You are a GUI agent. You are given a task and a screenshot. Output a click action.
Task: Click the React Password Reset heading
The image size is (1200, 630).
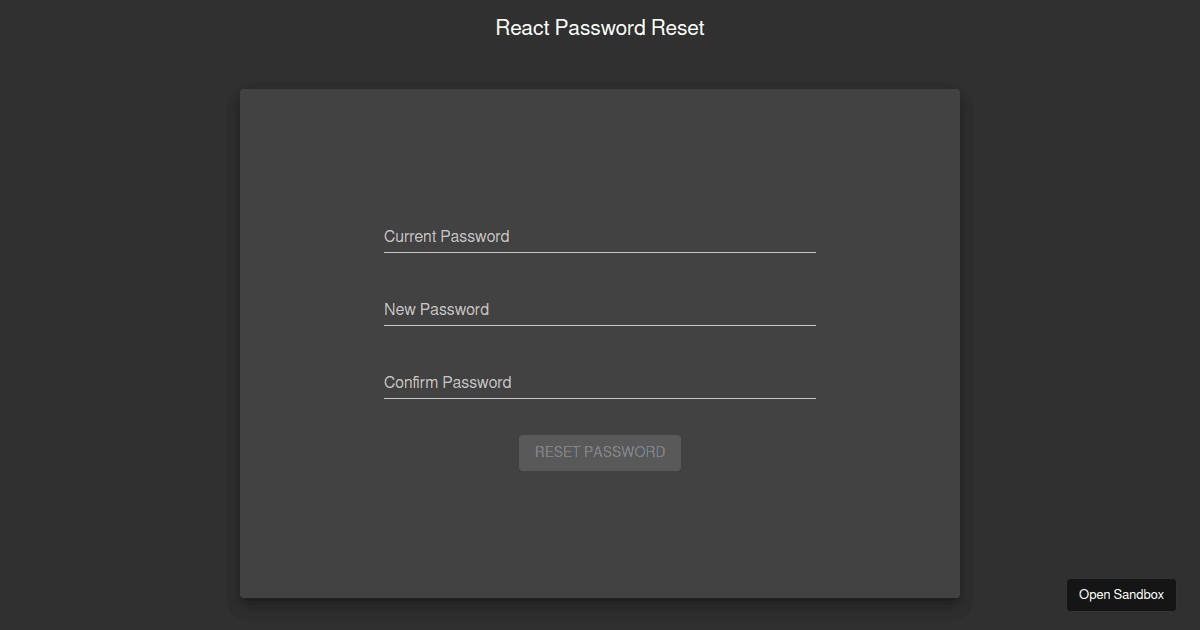[599, 27]
